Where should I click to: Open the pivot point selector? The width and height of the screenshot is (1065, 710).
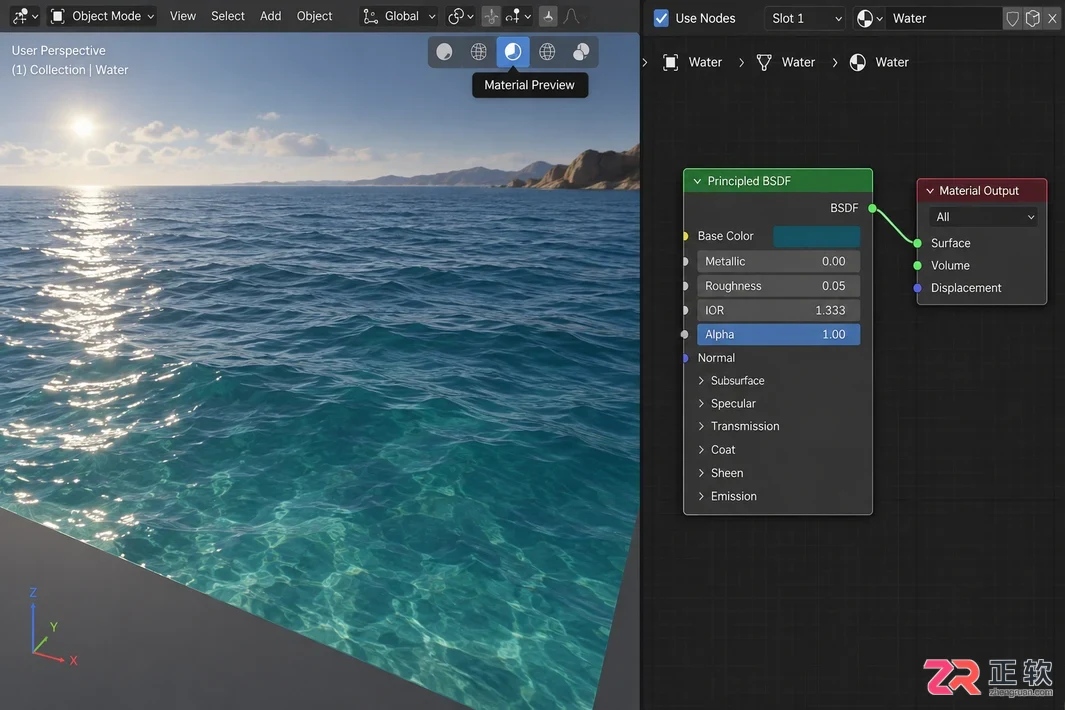(x=461, y=16)
